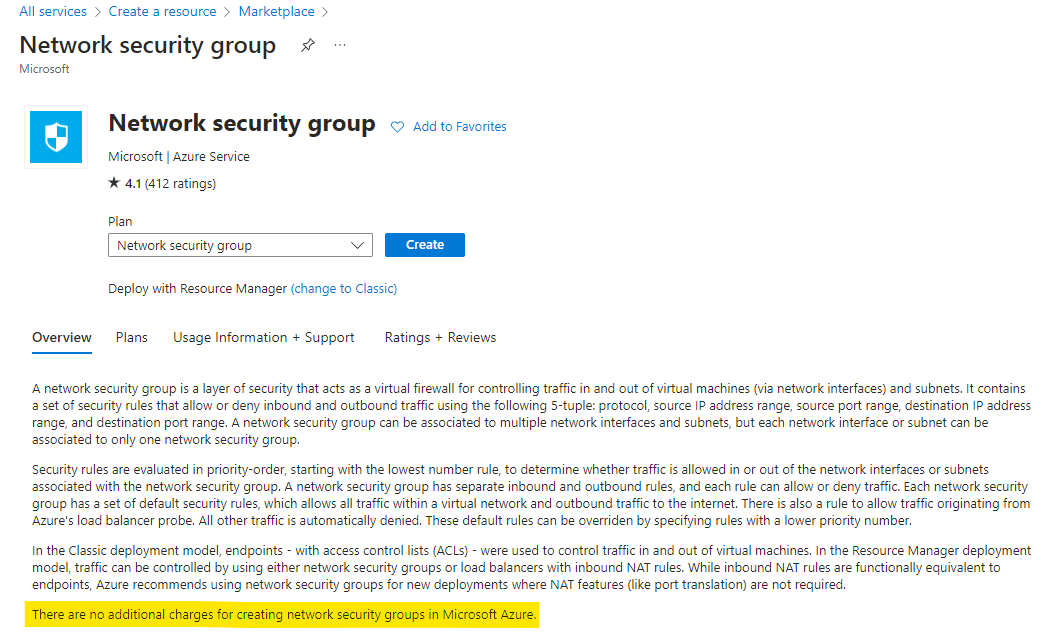
Task: Pin the Network security group page
Action: point(307,45)
